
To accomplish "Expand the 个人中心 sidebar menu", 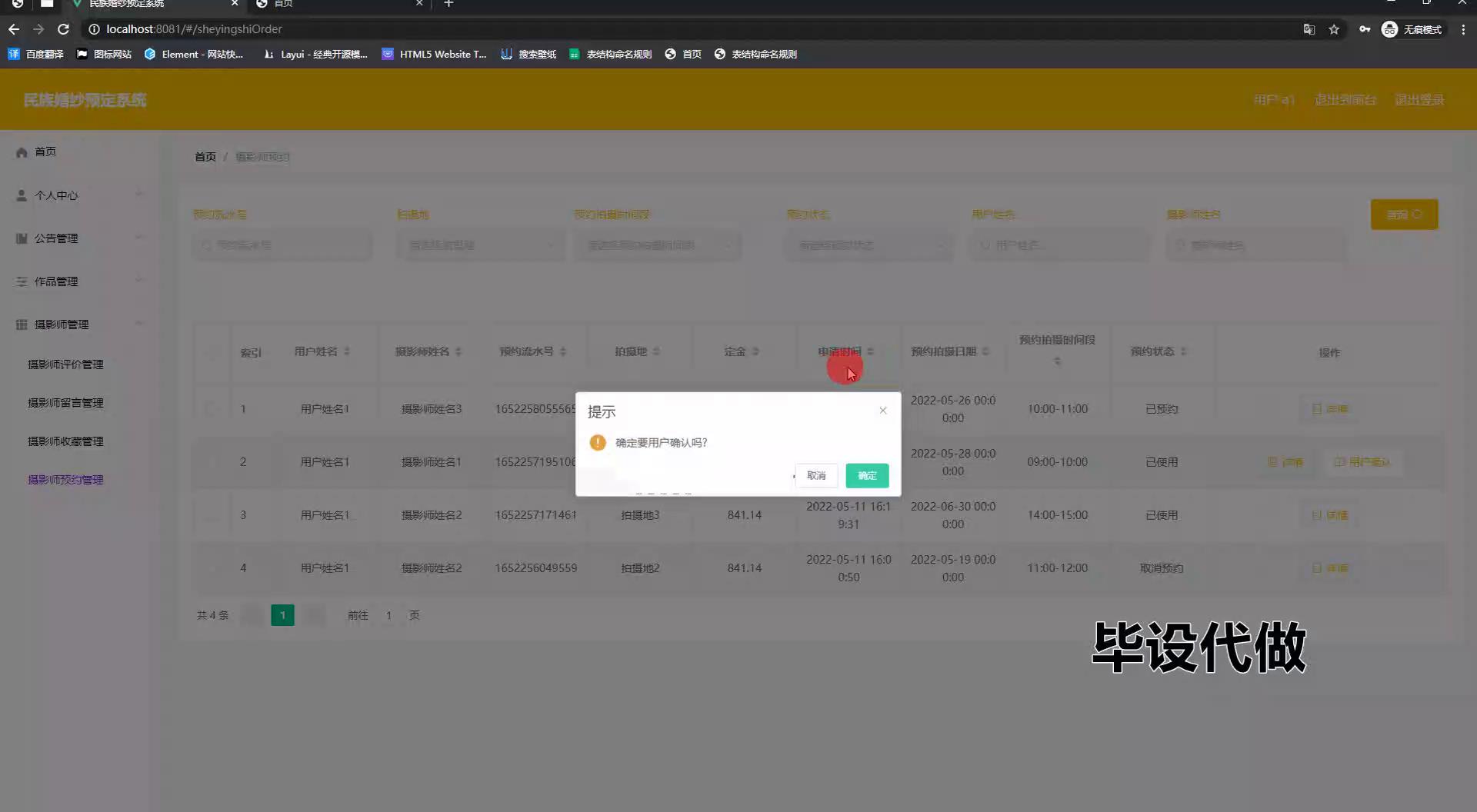I will tap(77, 195).
